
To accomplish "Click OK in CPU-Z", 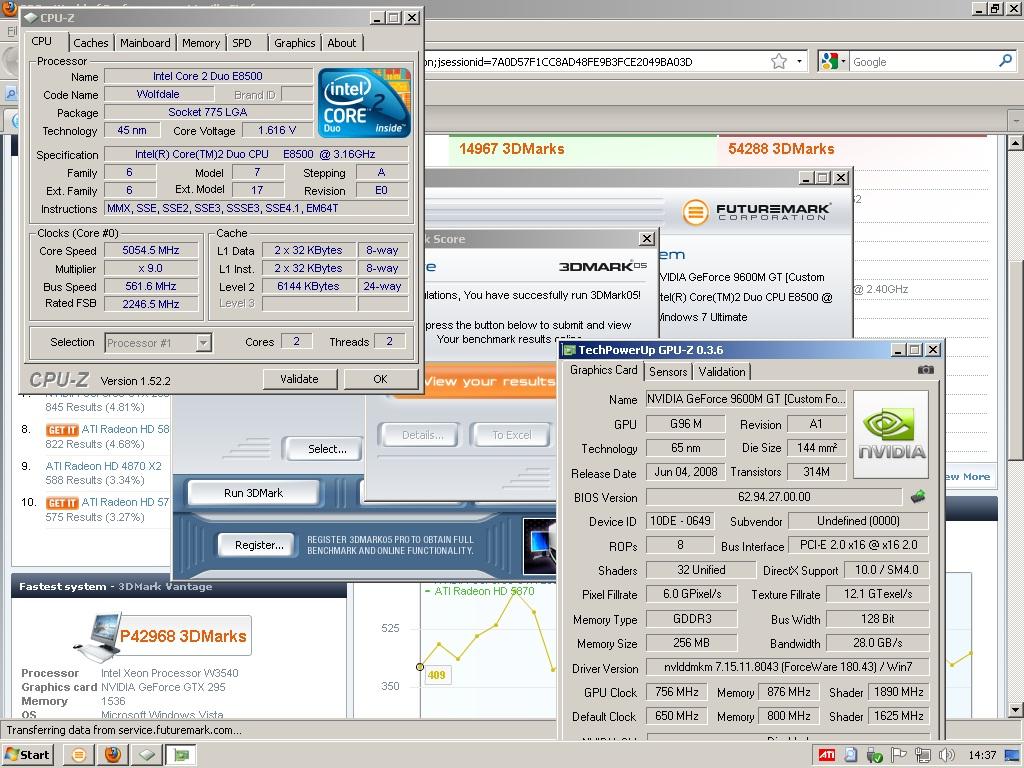I will tap(380, 379).
